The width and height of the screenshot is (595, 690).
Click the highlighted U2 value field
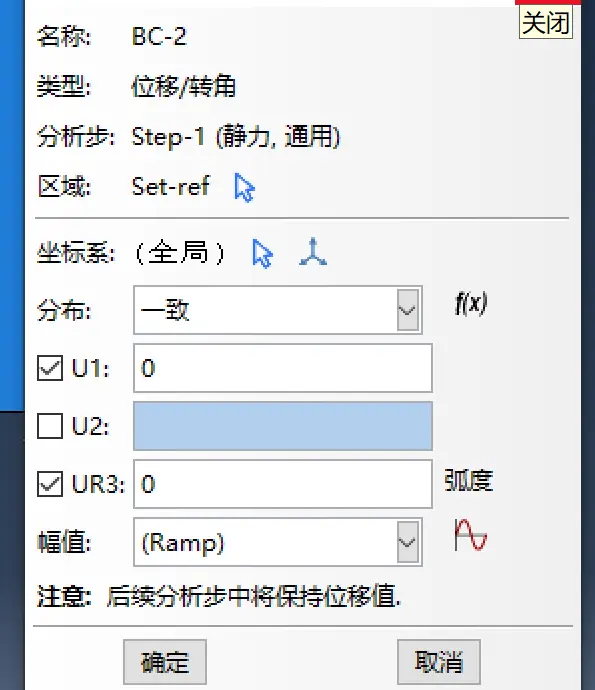[x=283, y=426]
